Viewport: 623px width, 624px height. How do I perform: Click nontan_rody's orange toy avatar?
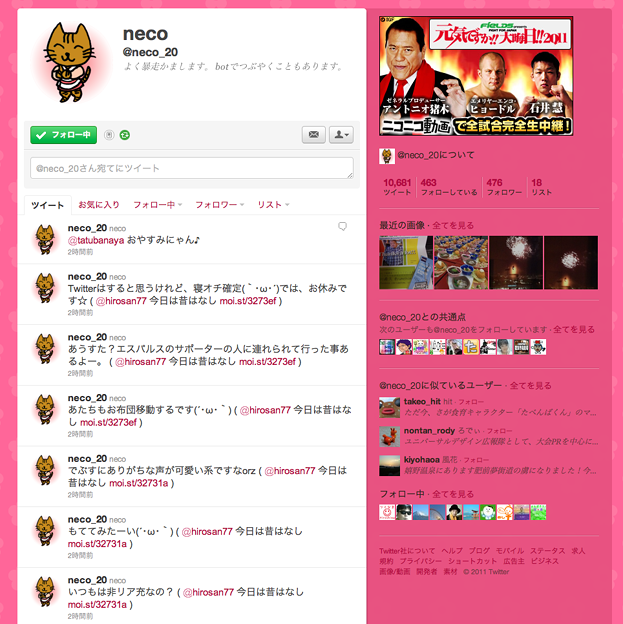pyautogui.click(x=389, y=437)
